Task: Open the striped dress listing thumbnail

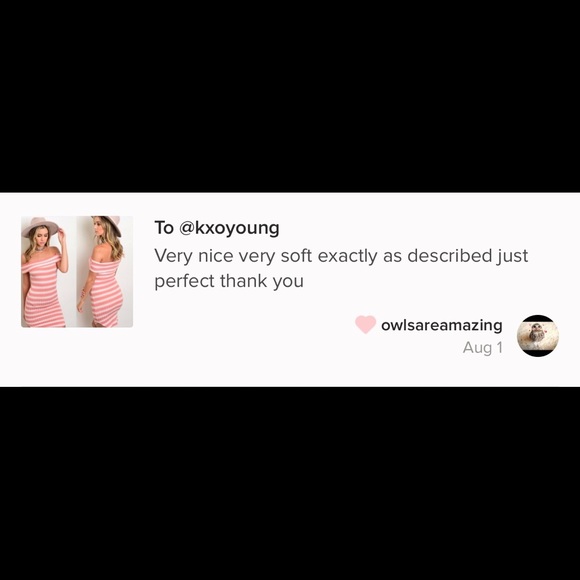Action: [77, 272]
